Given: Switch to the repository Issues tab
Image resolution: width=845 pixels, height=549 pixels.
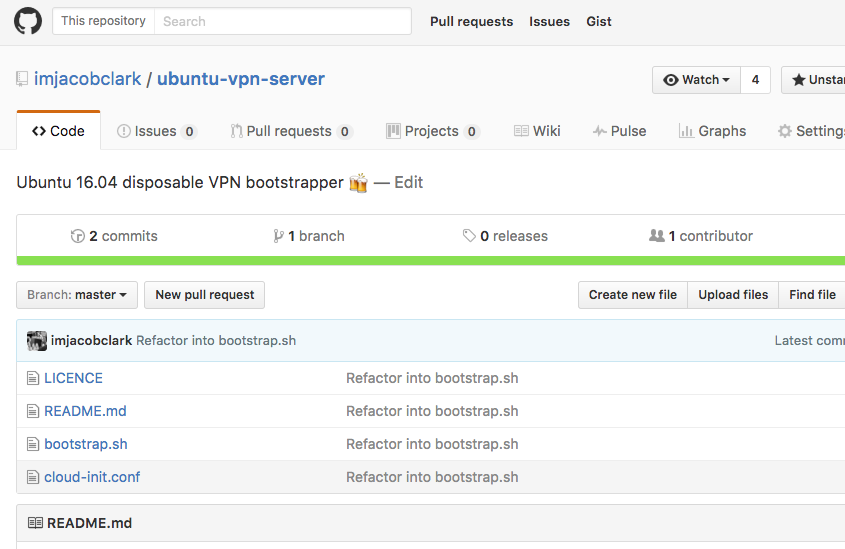Looking at the screenshot, I should click(x=157, y=131).
